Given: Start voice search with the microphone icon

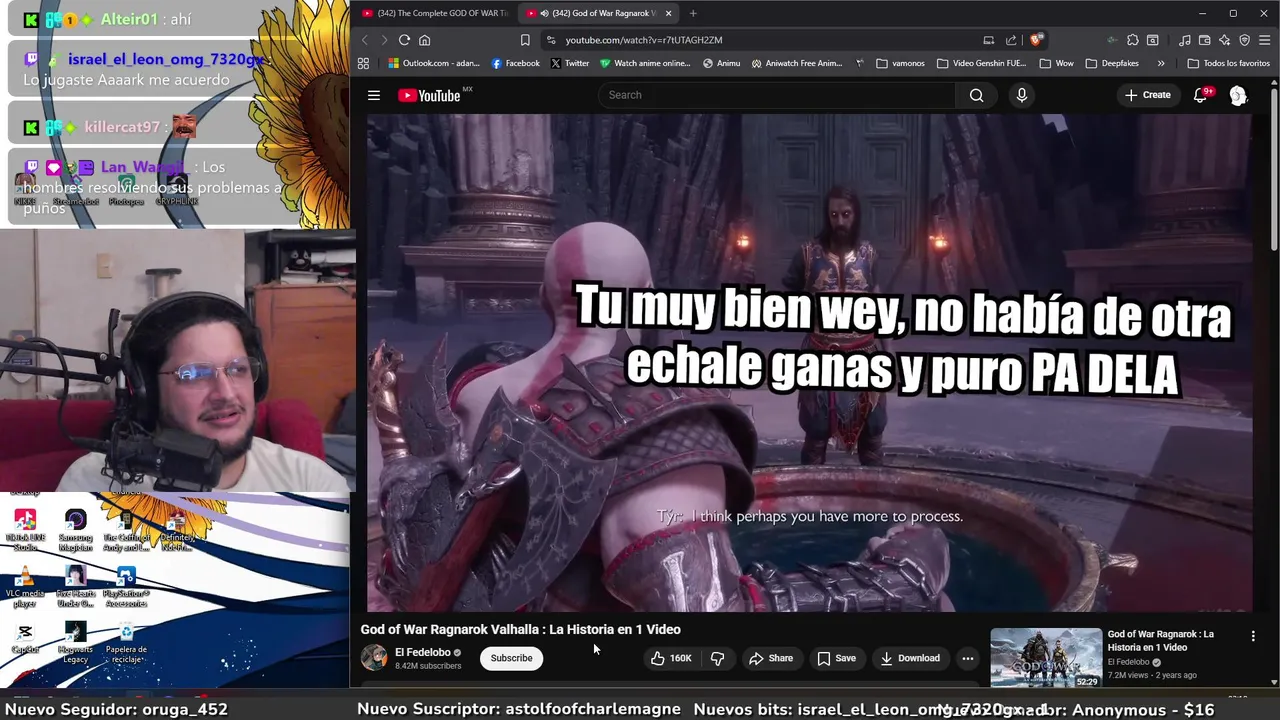Looking at the screenshot, I should [1021, 95].
